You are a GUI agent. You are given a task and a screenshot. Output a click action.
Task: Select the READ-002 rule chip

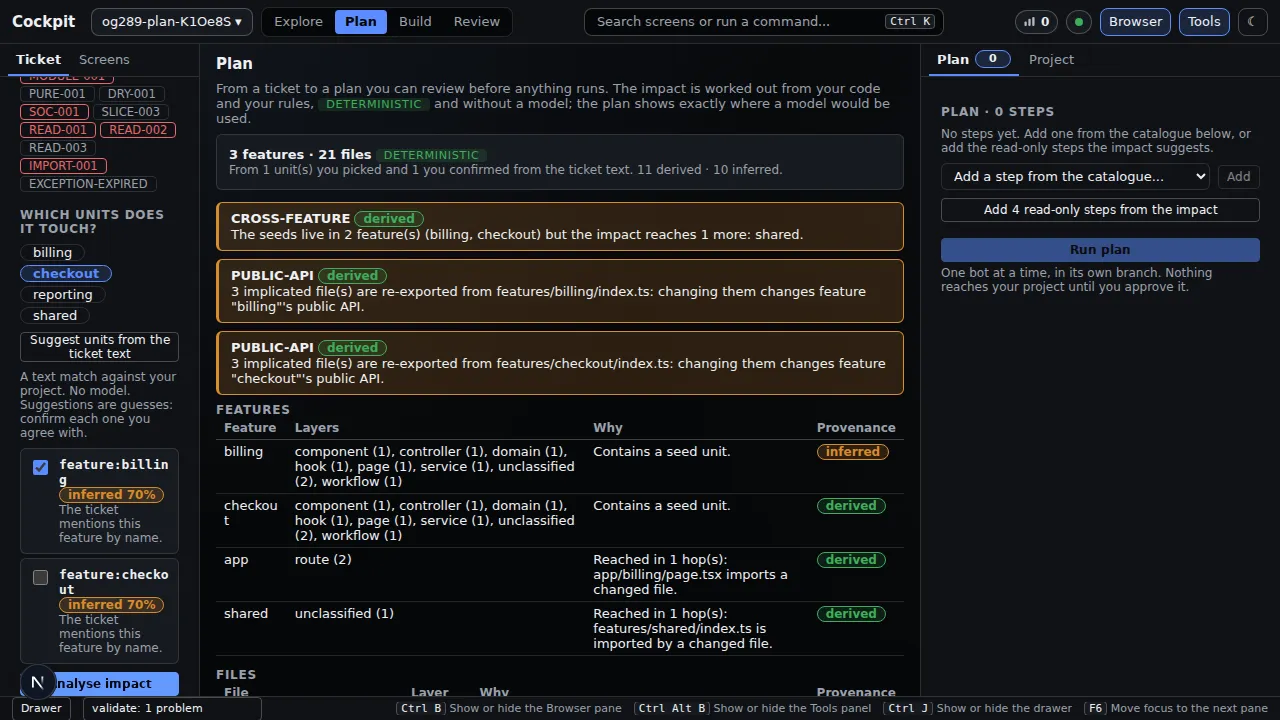pos(138,129)
